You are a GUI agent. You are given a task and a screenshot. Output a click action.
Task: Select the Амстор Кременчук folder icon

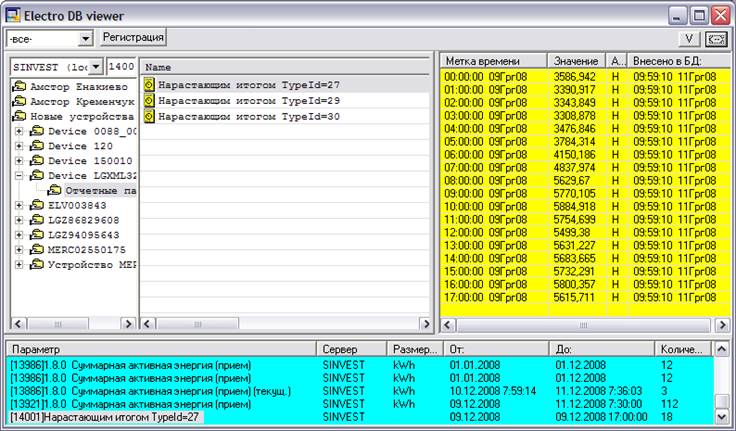pos(19,102)
